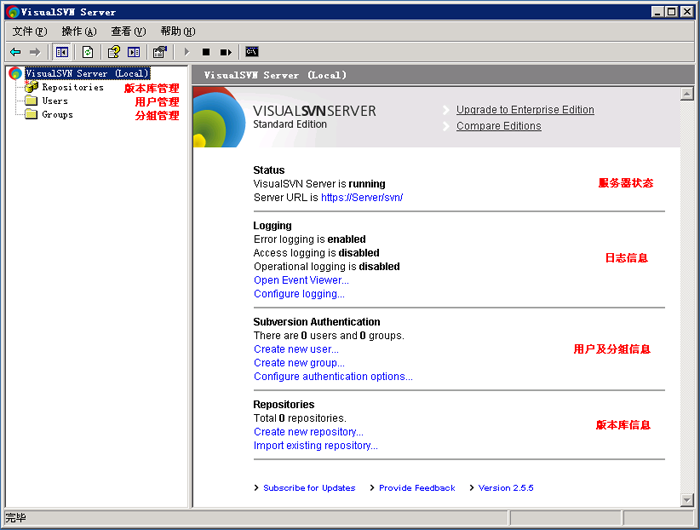Click Configure logging link
Viewport: 700px width, 530px height.
[x=299, y=294]
